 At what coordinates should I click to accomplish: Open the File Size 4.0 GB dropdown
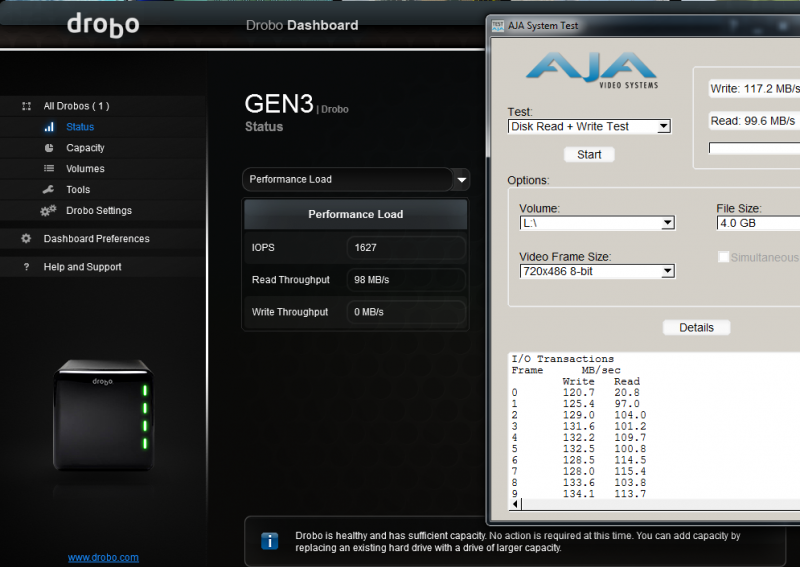click(758, 223)
